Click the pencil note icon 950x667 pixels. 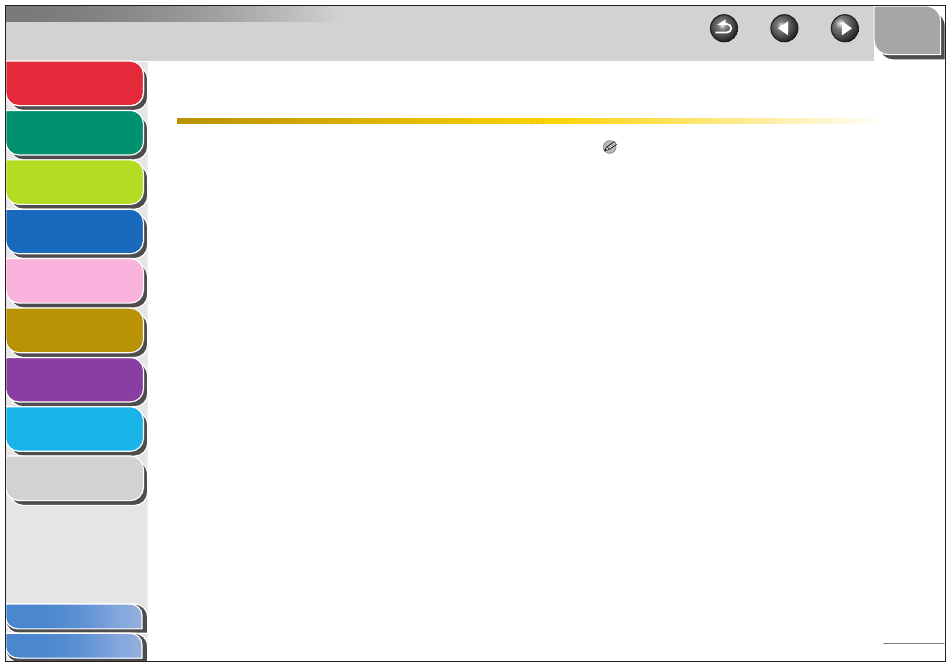[610, 147]
